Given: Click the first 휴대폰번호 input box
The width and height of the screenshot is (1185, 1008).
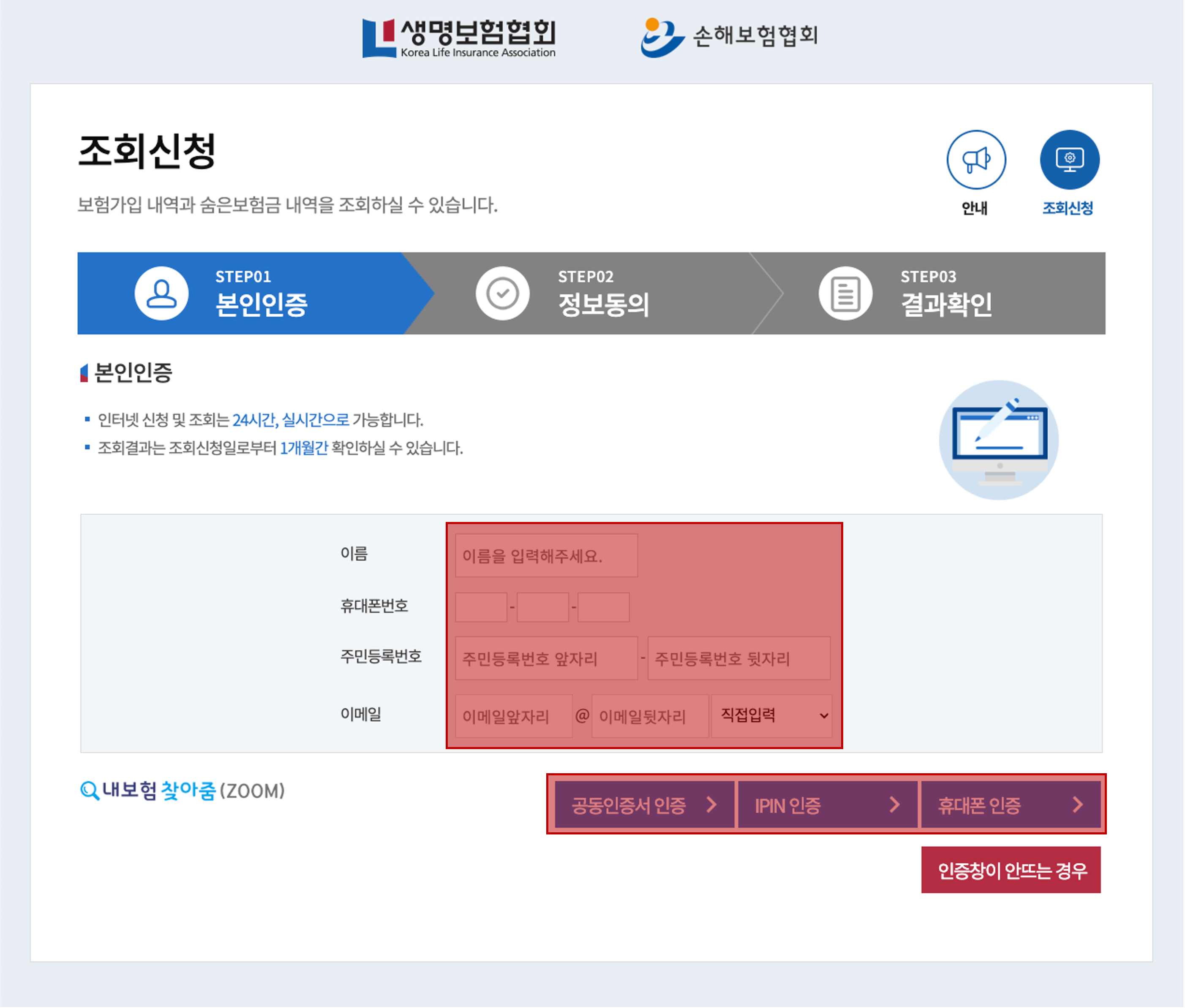Looking at the screenshot, I should [x=480, y=606].
